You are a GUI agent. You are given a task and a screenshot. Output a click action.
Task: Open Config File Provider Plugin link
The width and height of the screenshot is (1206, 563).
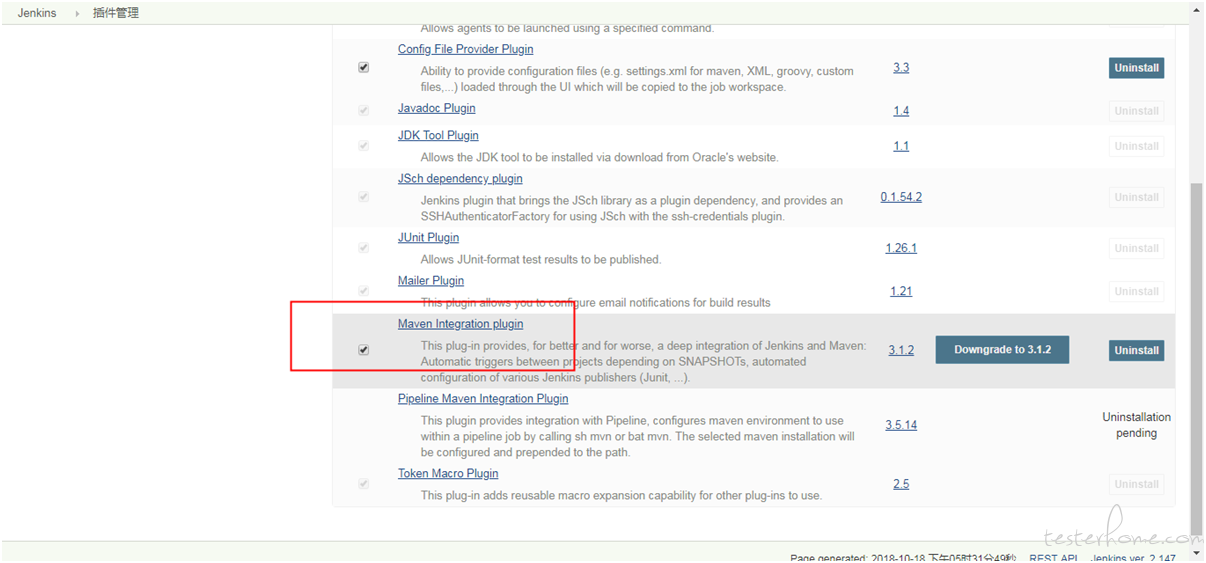(x=465, y=49)
